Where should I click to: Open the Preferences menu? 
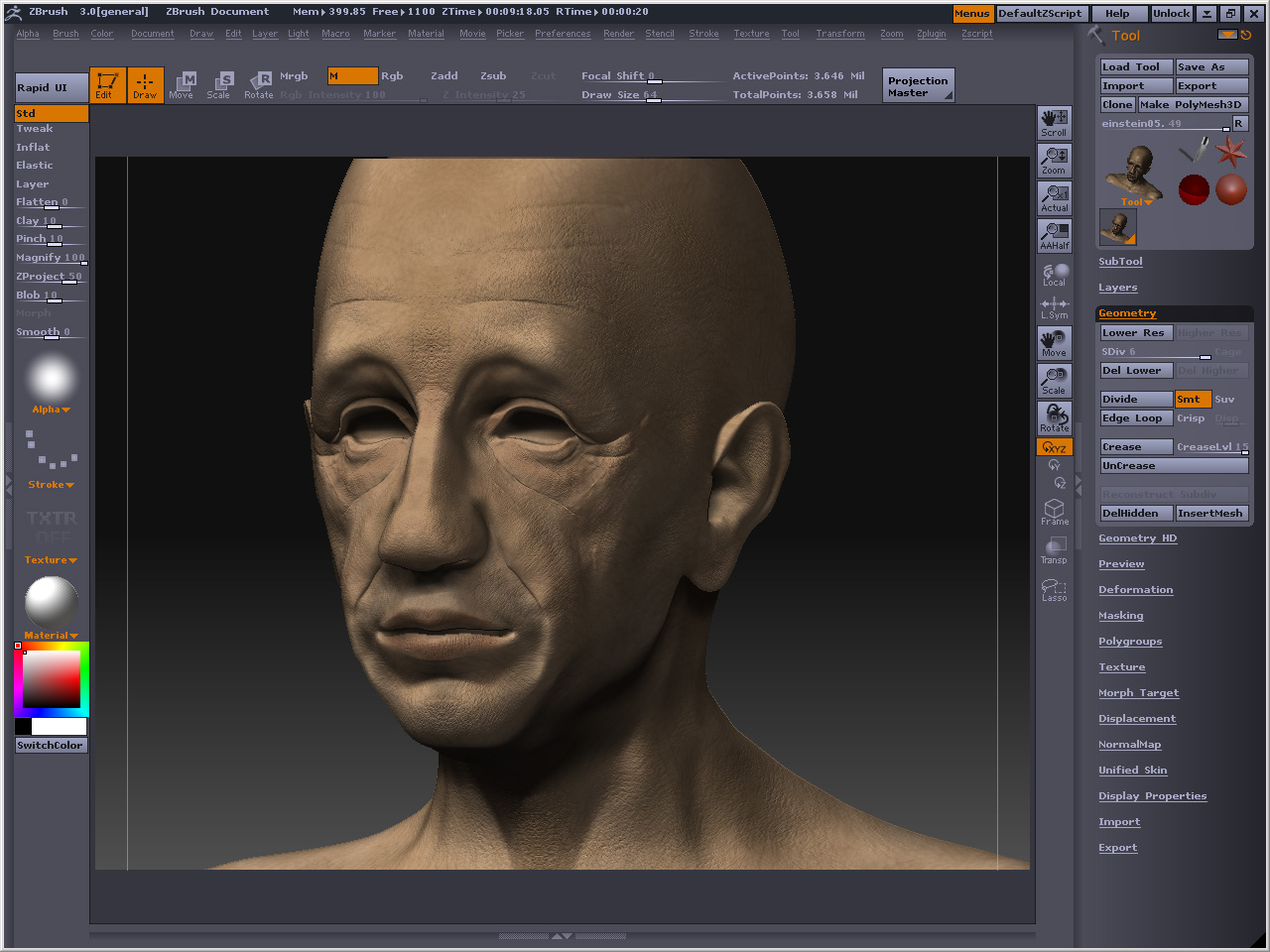point(563,34)
